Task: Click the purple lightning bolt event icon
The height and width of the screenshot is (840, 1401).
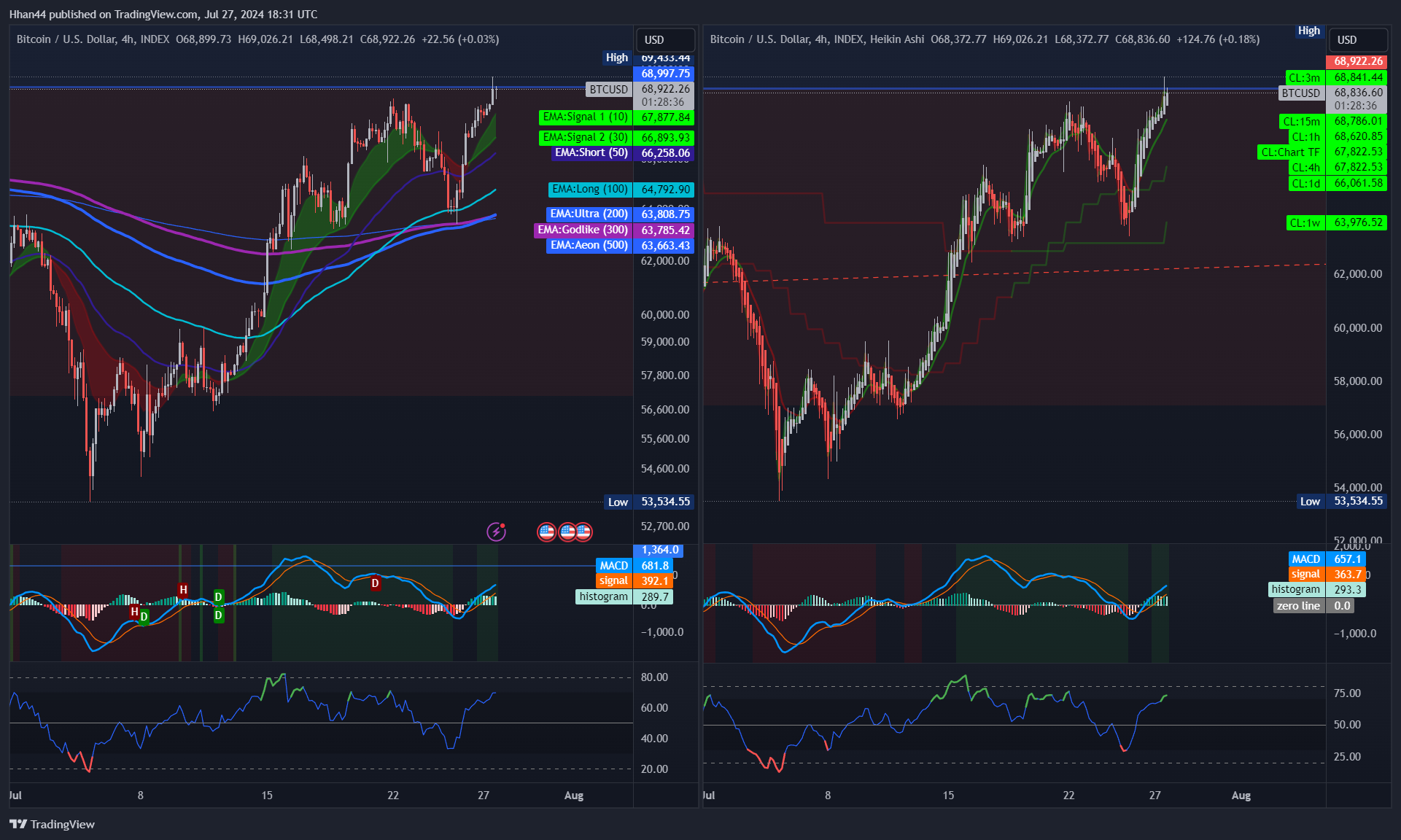Action: (x=497, y=532)
